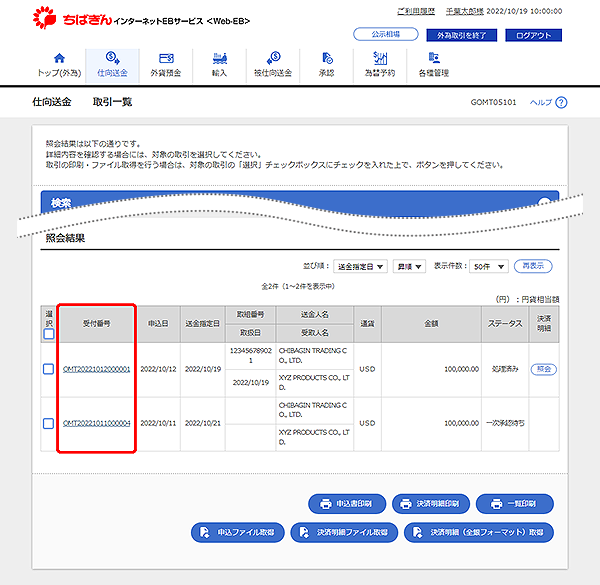The height and width of the screenshot is (585, 600).
Task: Select the 仕向送金 coin icon
Action: point(112,58)
